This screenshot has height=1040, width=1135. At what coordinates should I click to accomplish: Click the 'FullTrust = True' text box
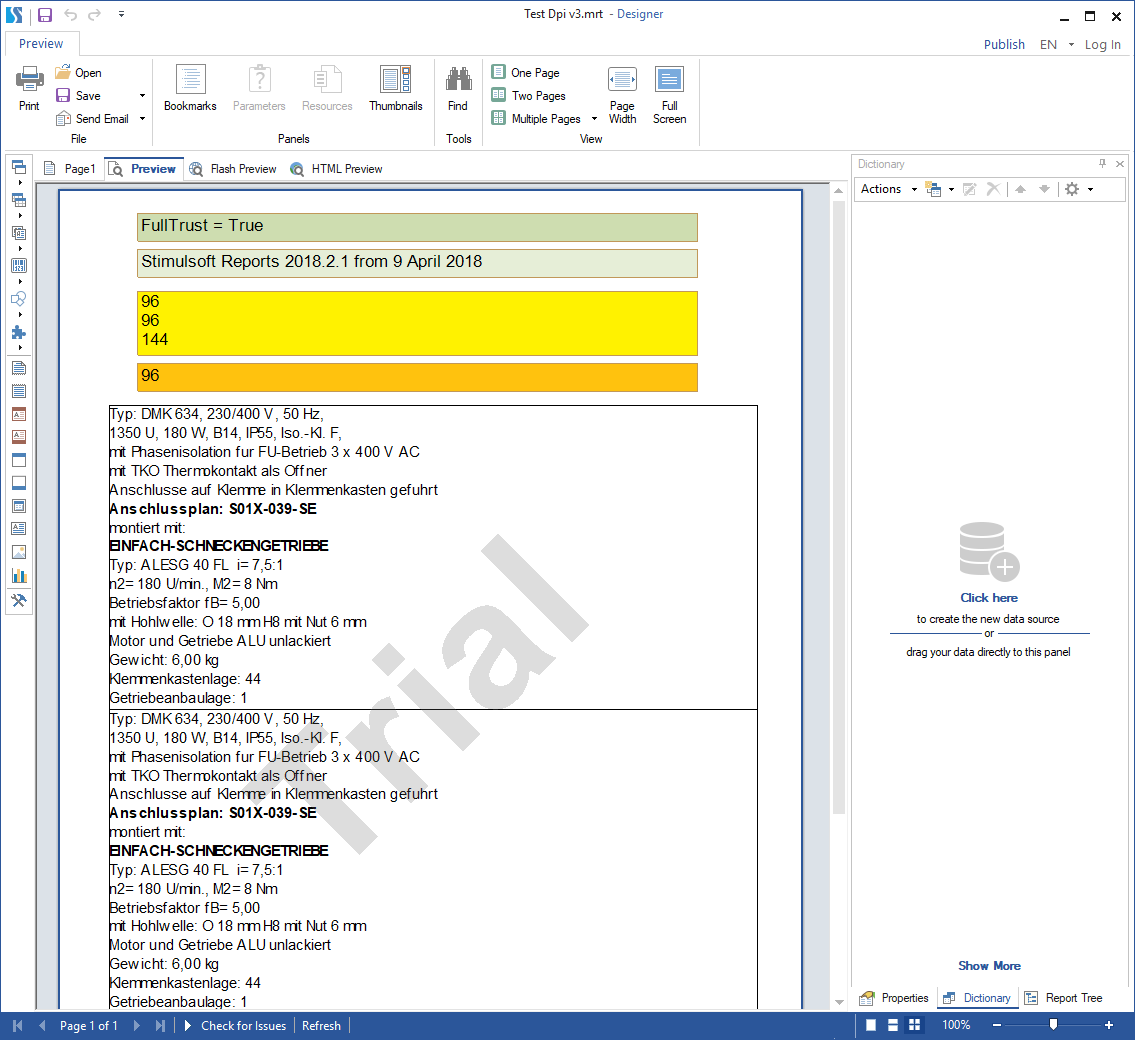point(417,227)
